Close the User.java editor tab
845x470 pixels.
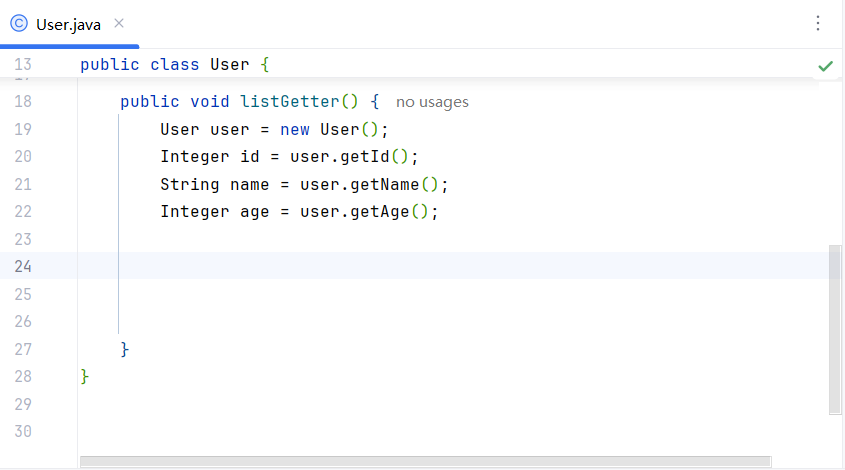(x=119, y=24)
